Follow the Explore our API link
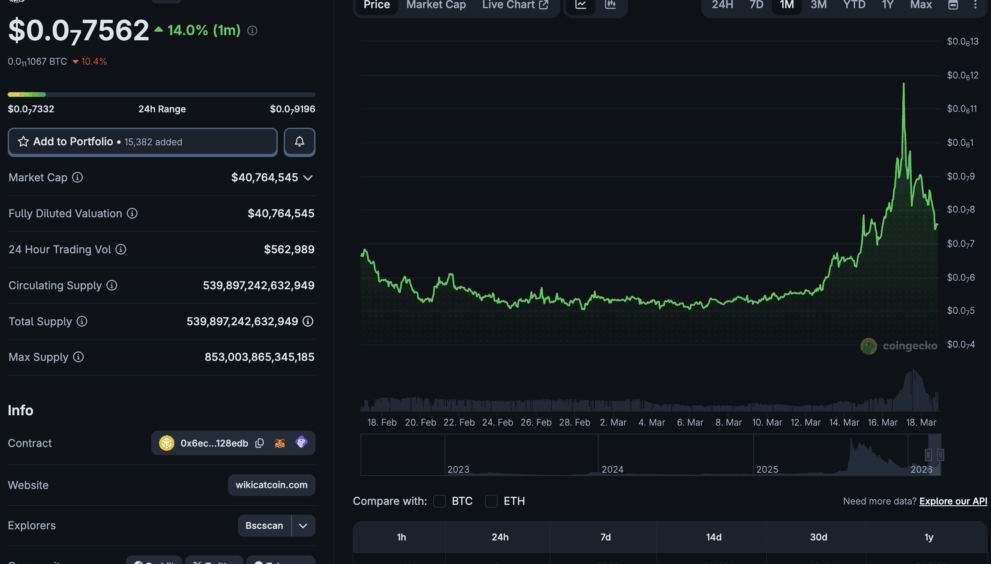Screen dimensions: 991x564 click(953, 501)
